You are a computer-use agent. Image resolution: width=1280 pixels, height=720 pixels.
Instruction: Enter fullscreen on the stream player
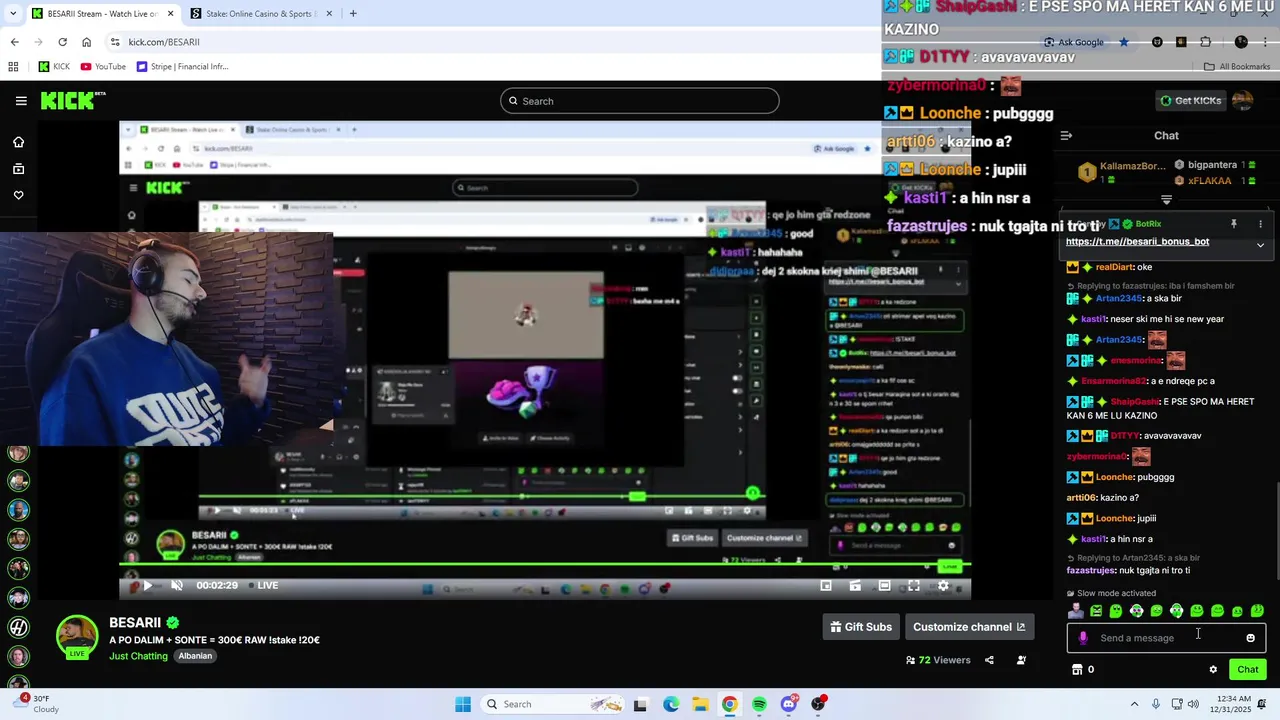coord(913,586)
